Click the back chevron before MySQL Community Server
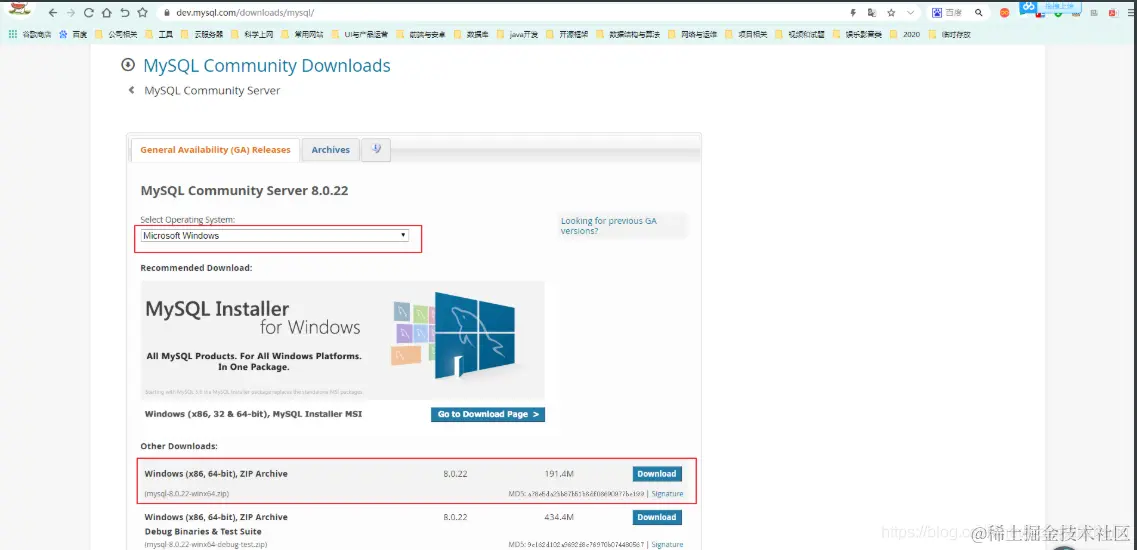This screenshot has width=1137, height=550. click(131, 91)
